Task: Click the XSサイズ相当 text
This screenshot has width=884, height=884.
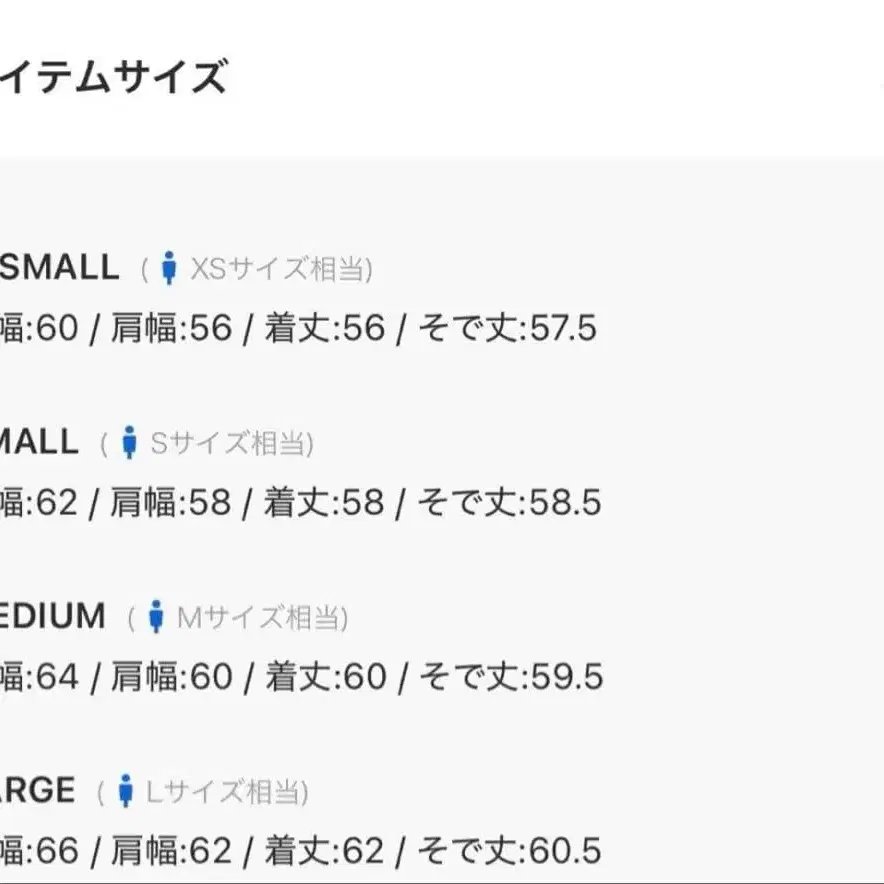Action: point(282,269)
